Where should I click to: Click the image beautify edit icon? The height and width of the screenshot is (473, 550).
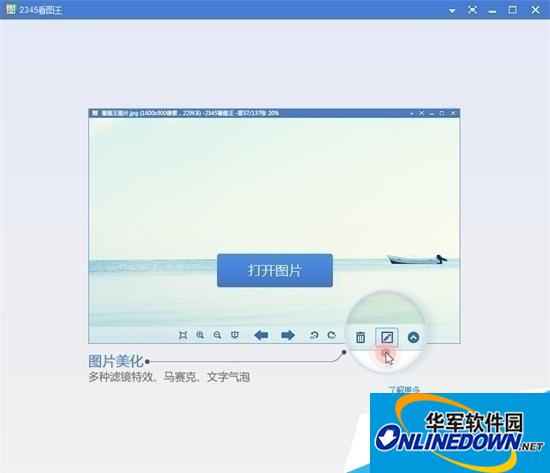(387, 338)
